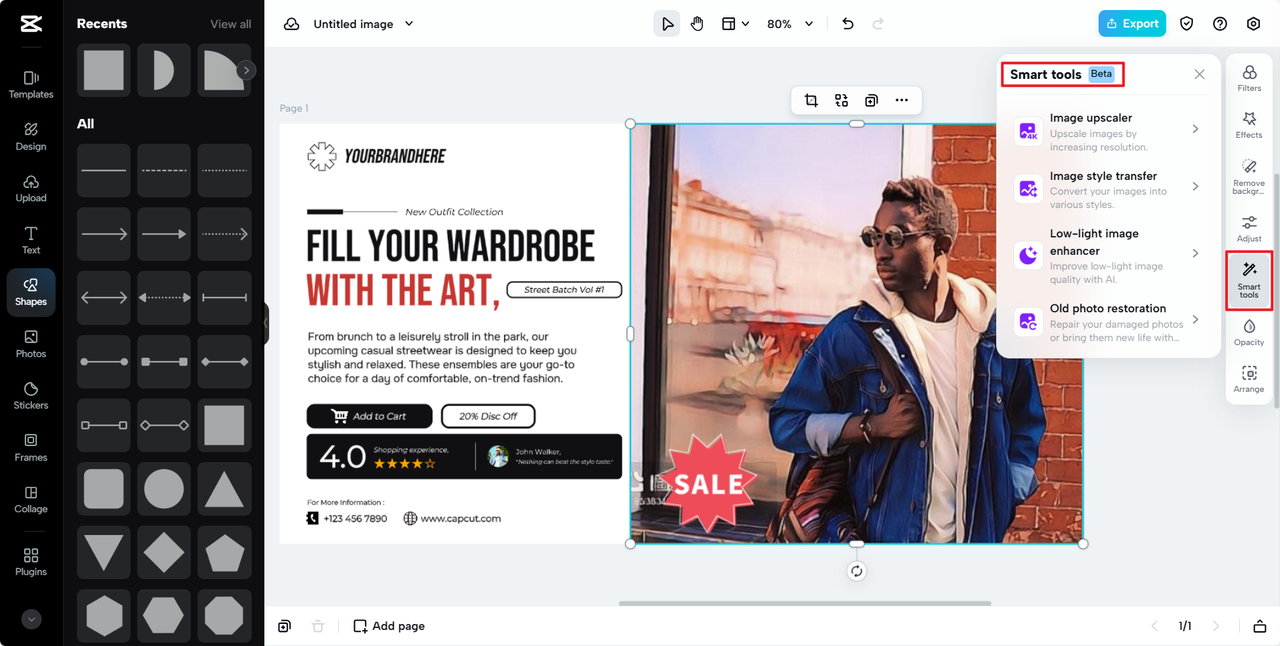The height and width of the screenshot is (646, 1280).
Task: Pick the recent square shape
Action: coord(104,70)
